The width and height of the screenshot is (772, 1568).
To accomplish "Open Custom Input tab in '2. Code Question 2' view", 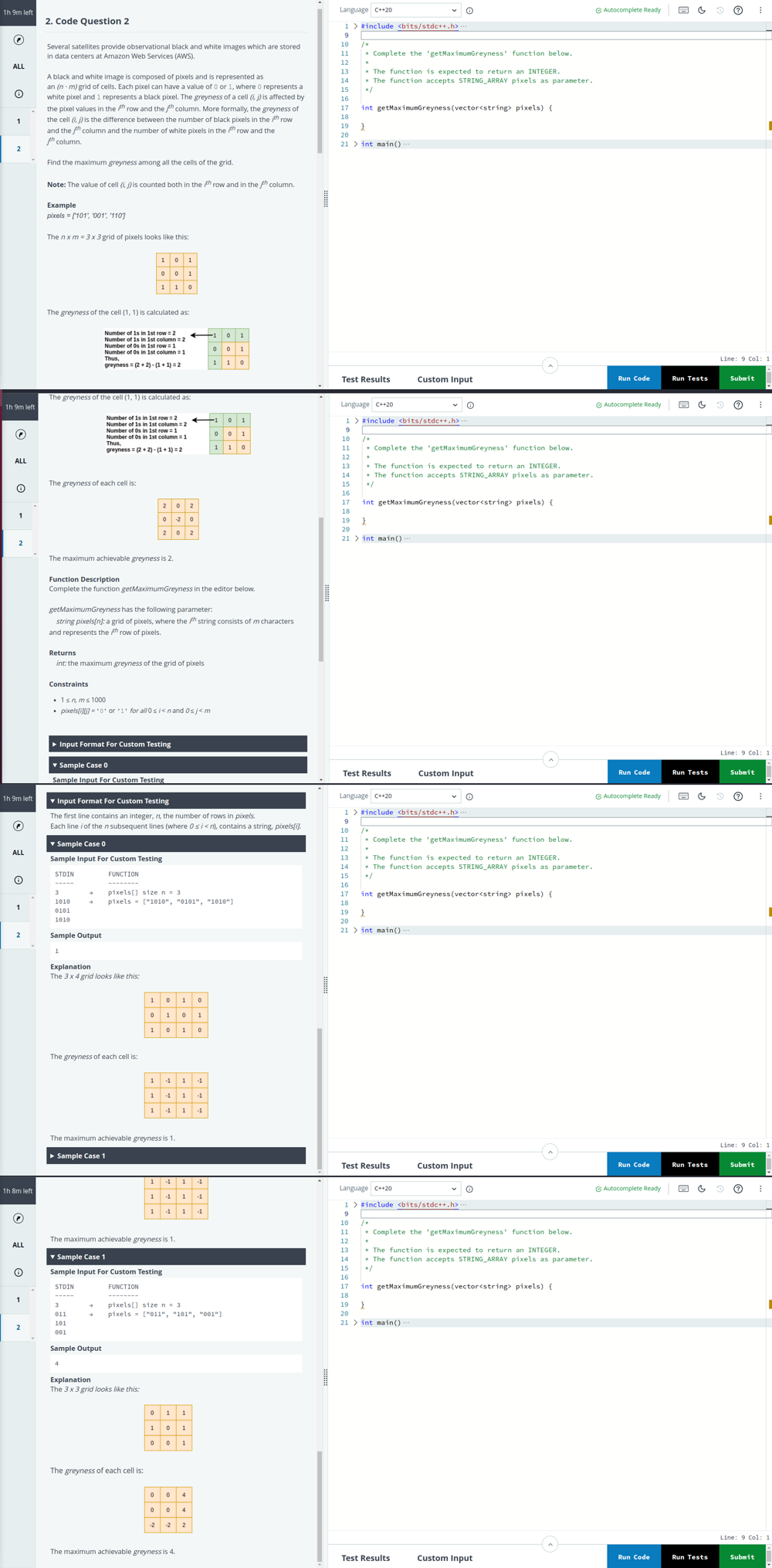I will (445, 379).
